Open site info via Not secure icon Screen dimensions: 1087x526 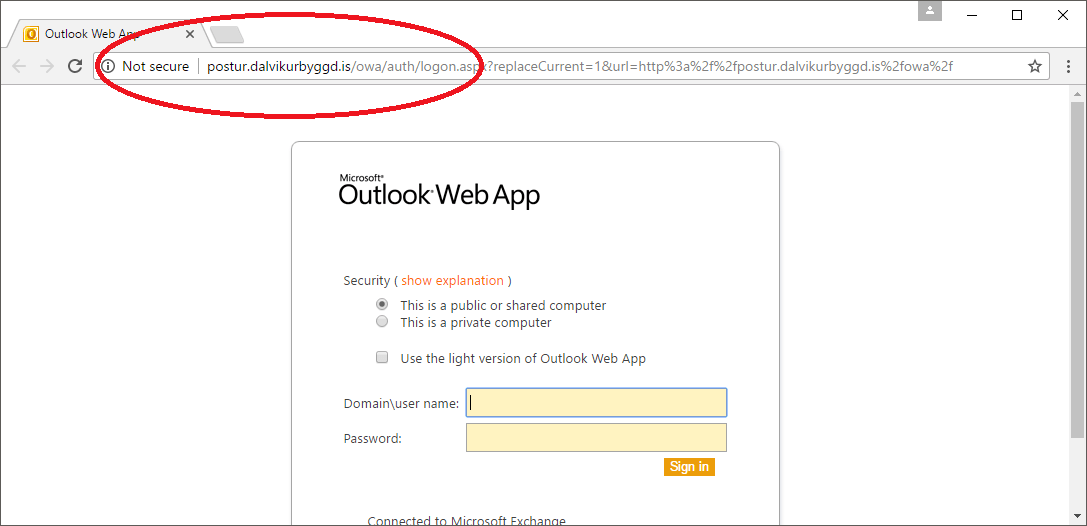coord(108,67)
